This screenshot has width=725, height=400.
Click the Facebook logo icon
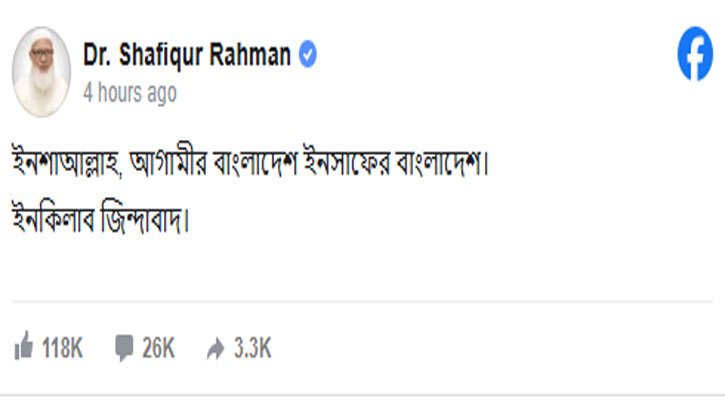[x=695, y=56]
